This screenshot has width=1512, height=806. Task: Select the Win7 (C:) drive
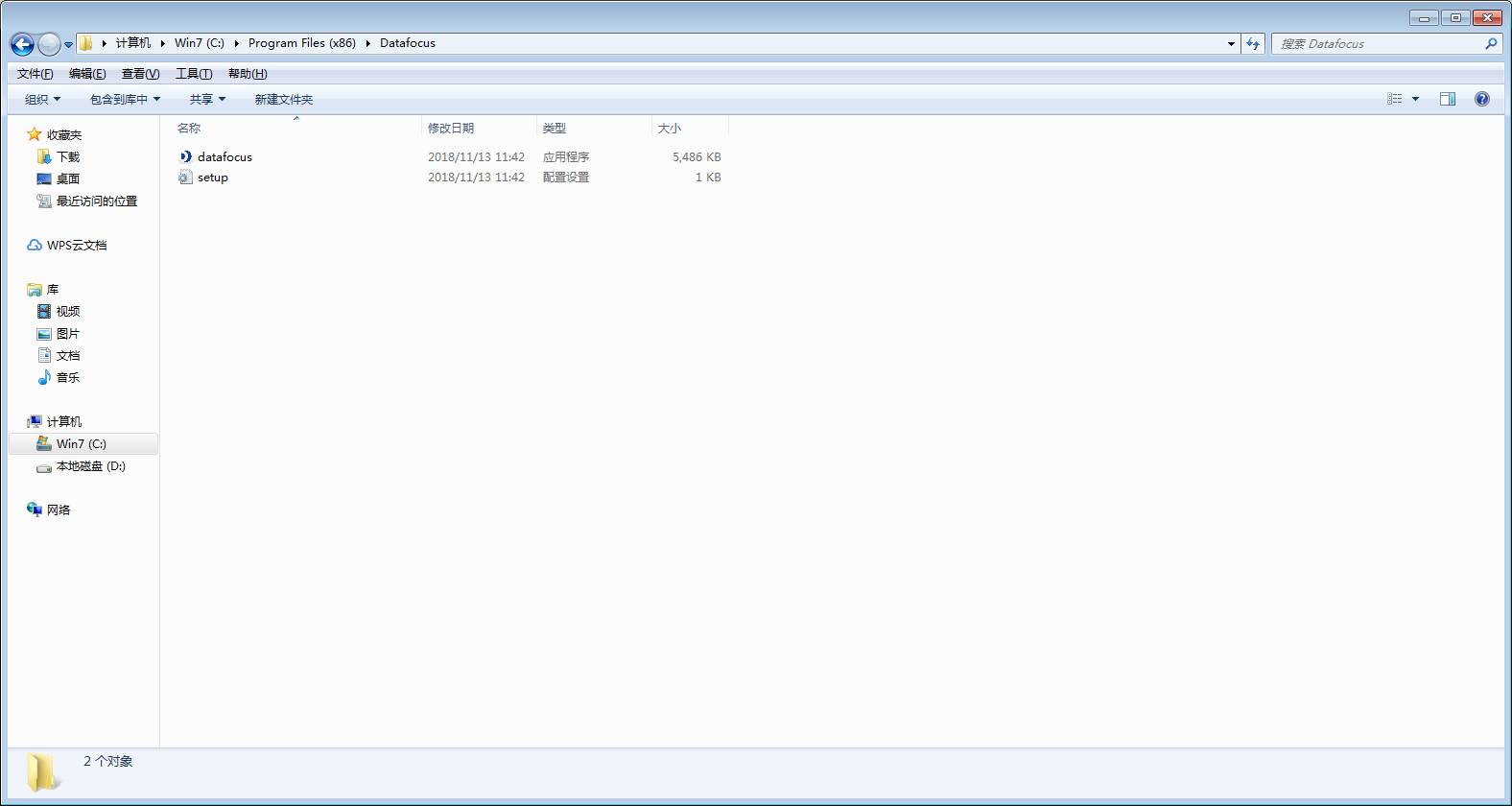[82, 444]
